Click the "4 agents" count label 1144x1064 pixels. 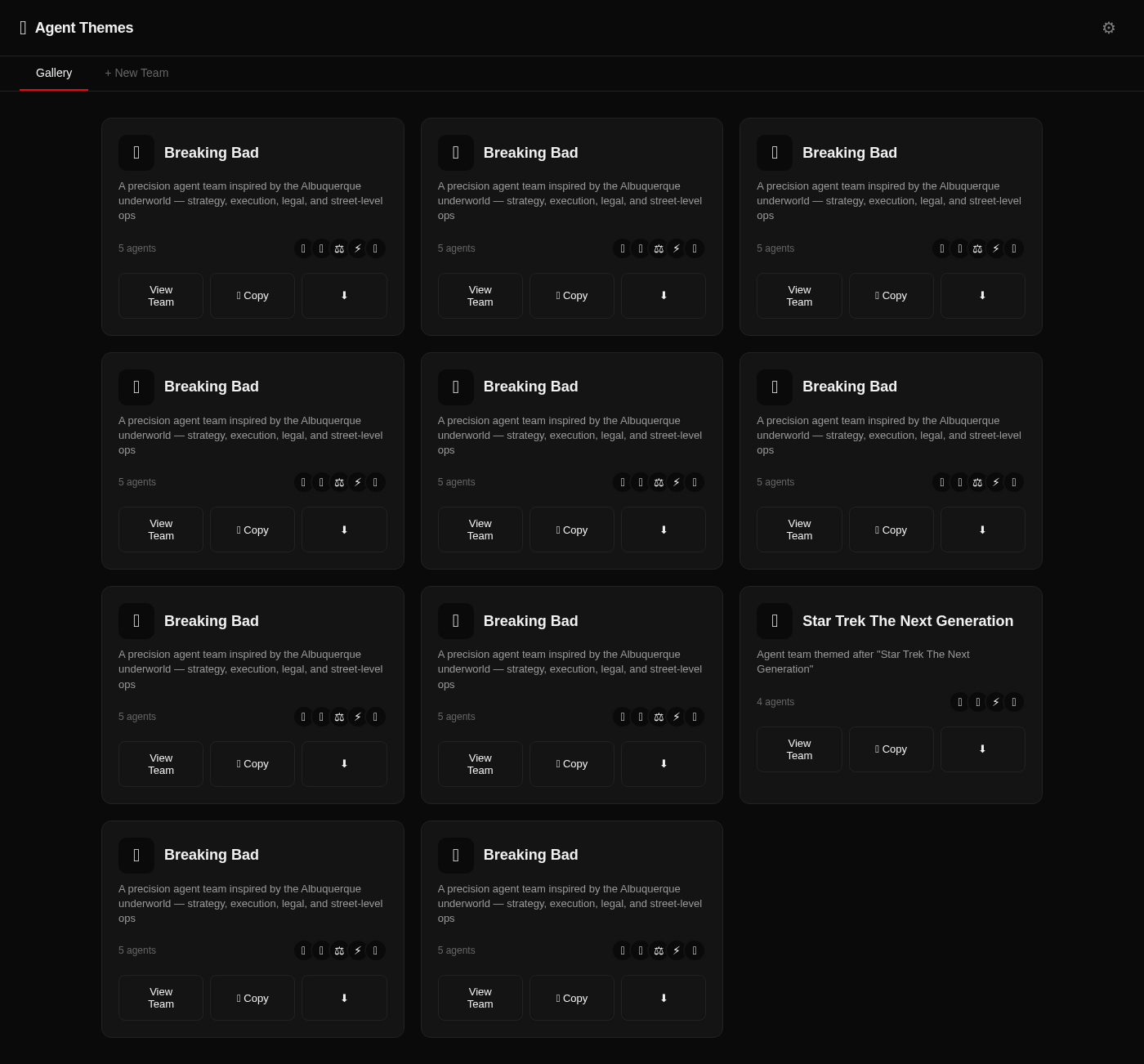click(775, 702)
